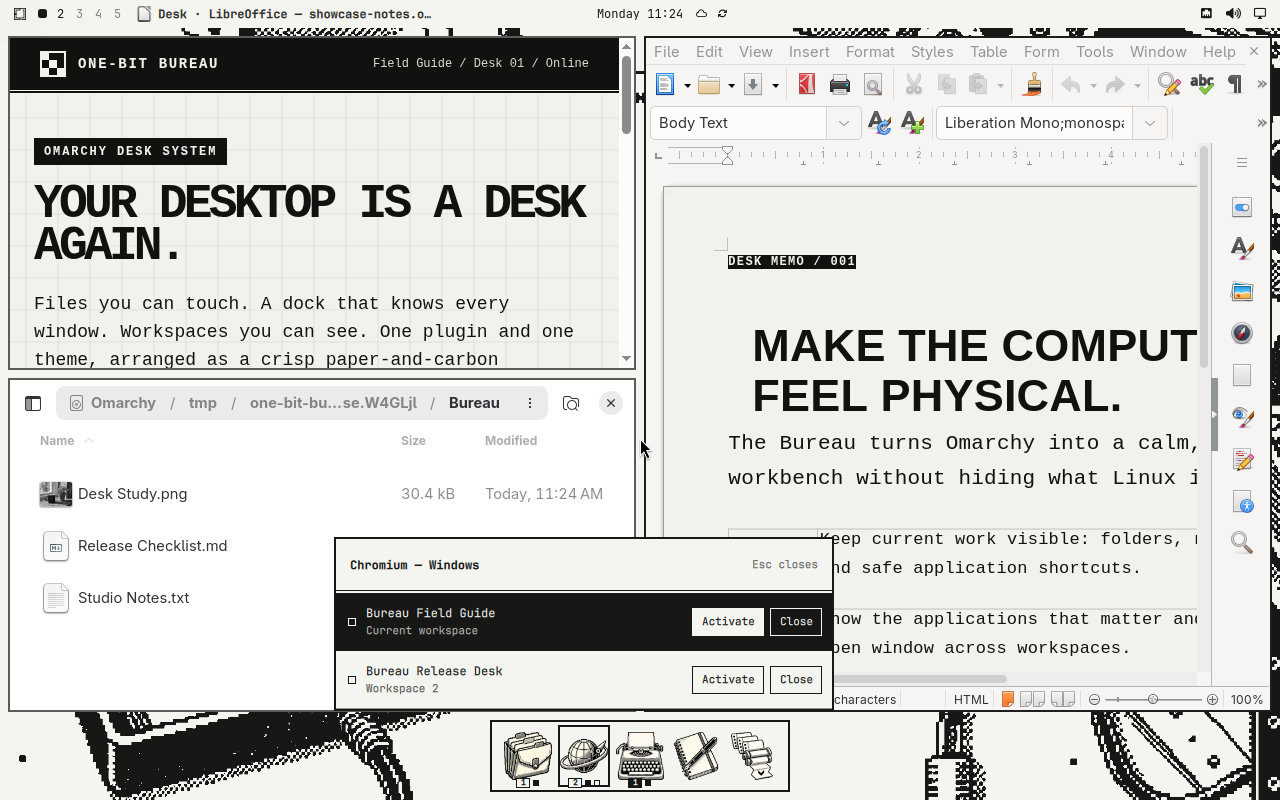
Task: Expand the Paste special dropdown arrow
Action: click(1001, 86)
